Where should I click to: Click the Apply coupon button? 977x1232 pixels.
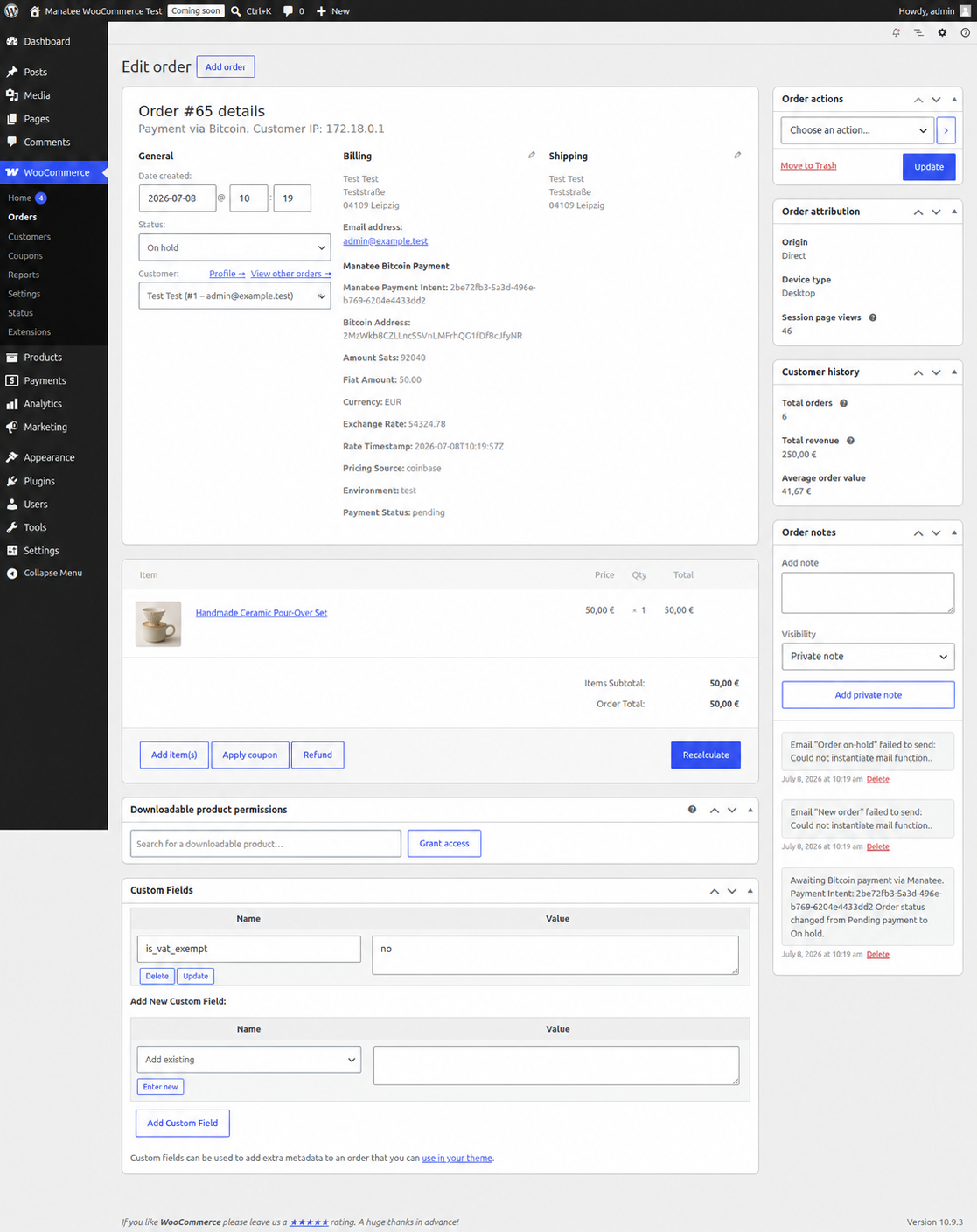[249, 755]
